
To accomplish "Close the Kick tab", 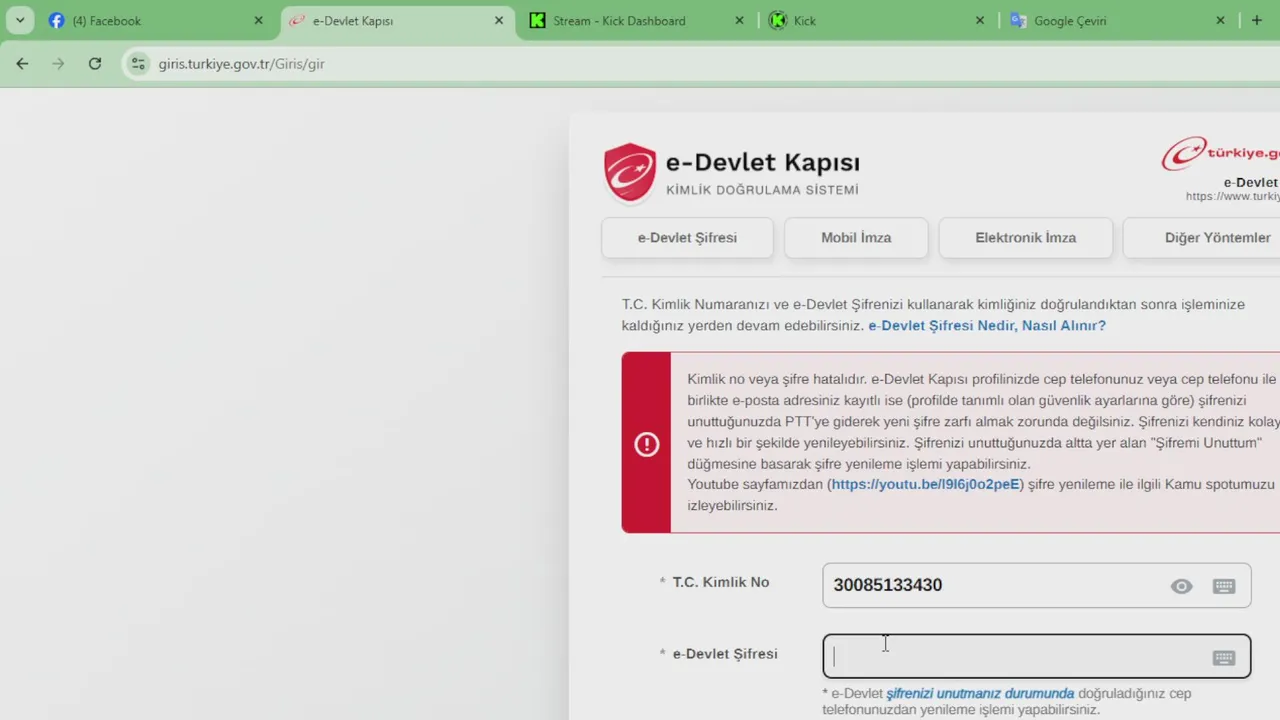I will (980, 20).
